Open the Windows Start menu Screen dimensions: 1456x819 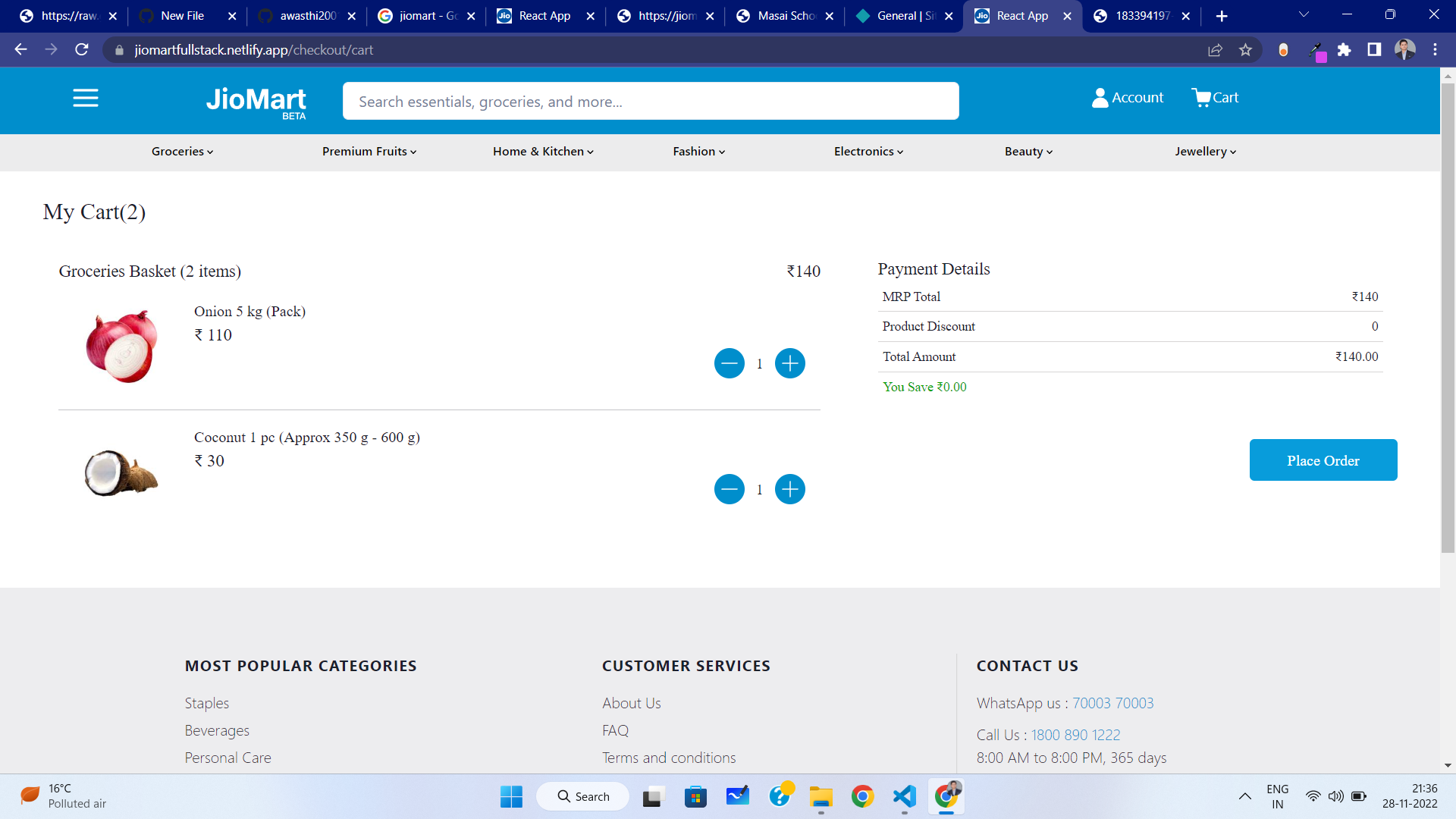click(x=511, y=796)
